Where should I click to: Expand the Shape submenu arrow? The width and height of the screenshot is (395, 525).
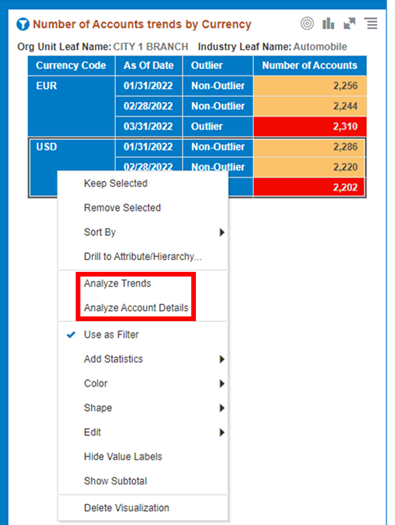tap(221, 408)
